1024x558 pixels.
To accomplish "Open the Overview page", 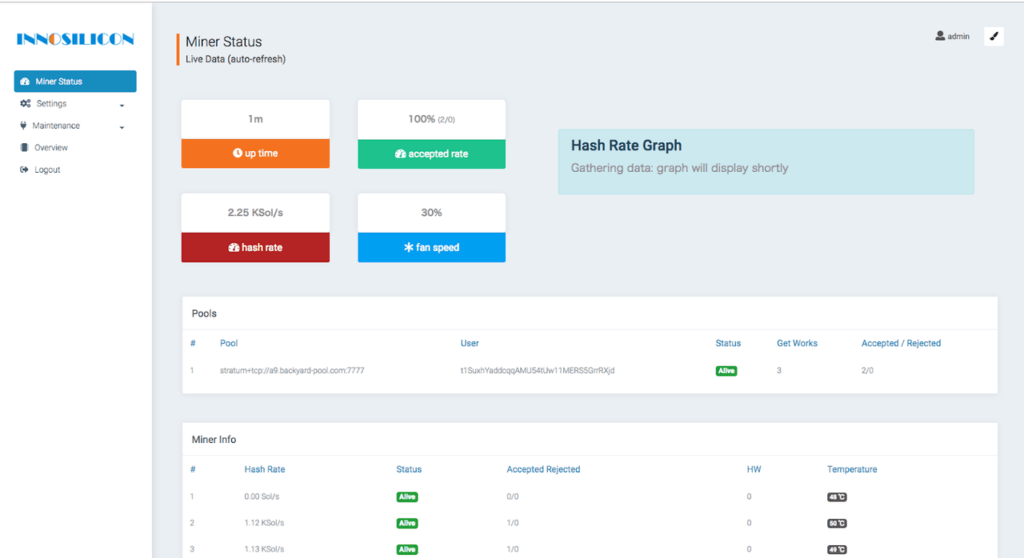I will point(51,148).
